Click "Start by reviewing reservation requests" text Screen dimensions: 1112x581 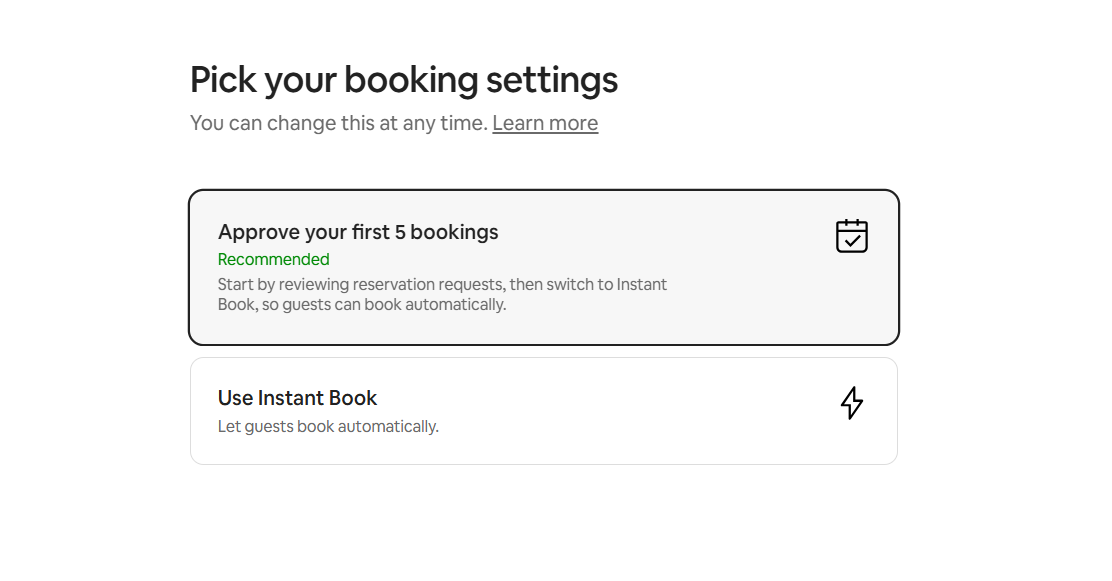(x=360, y=284)
